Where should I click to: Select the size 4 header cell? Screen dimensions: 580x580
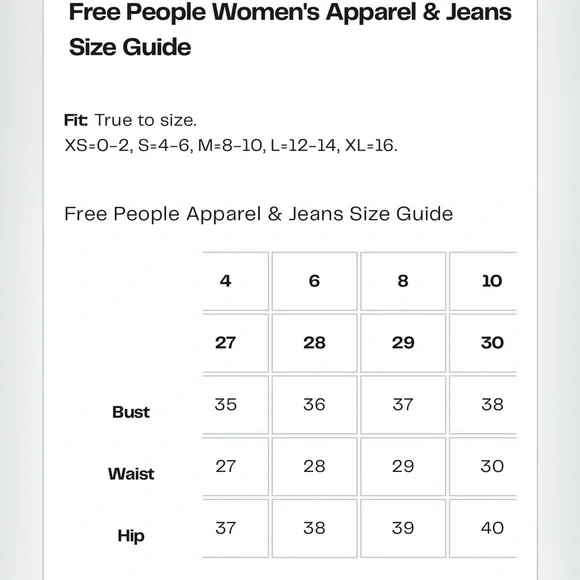(x=235, y=281)
